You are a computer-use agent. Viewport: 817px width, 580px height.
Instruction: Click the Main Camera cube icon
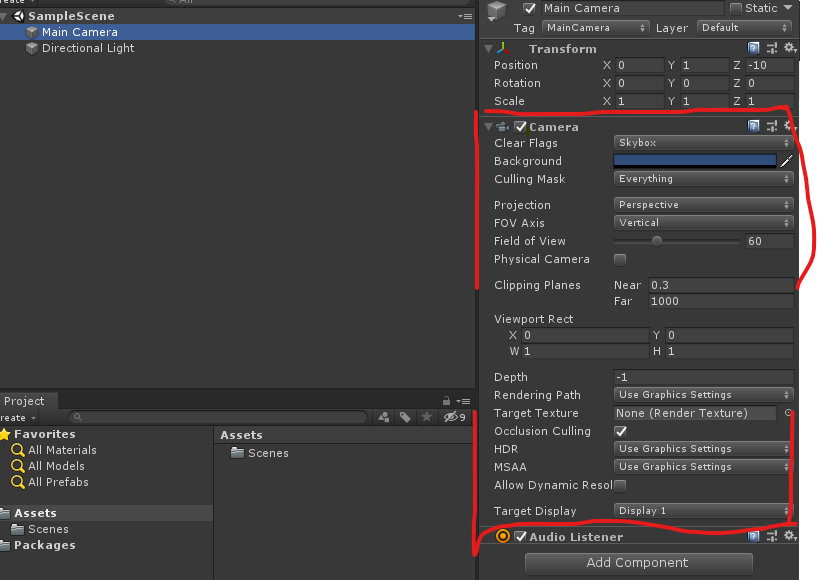pos(31,31)
